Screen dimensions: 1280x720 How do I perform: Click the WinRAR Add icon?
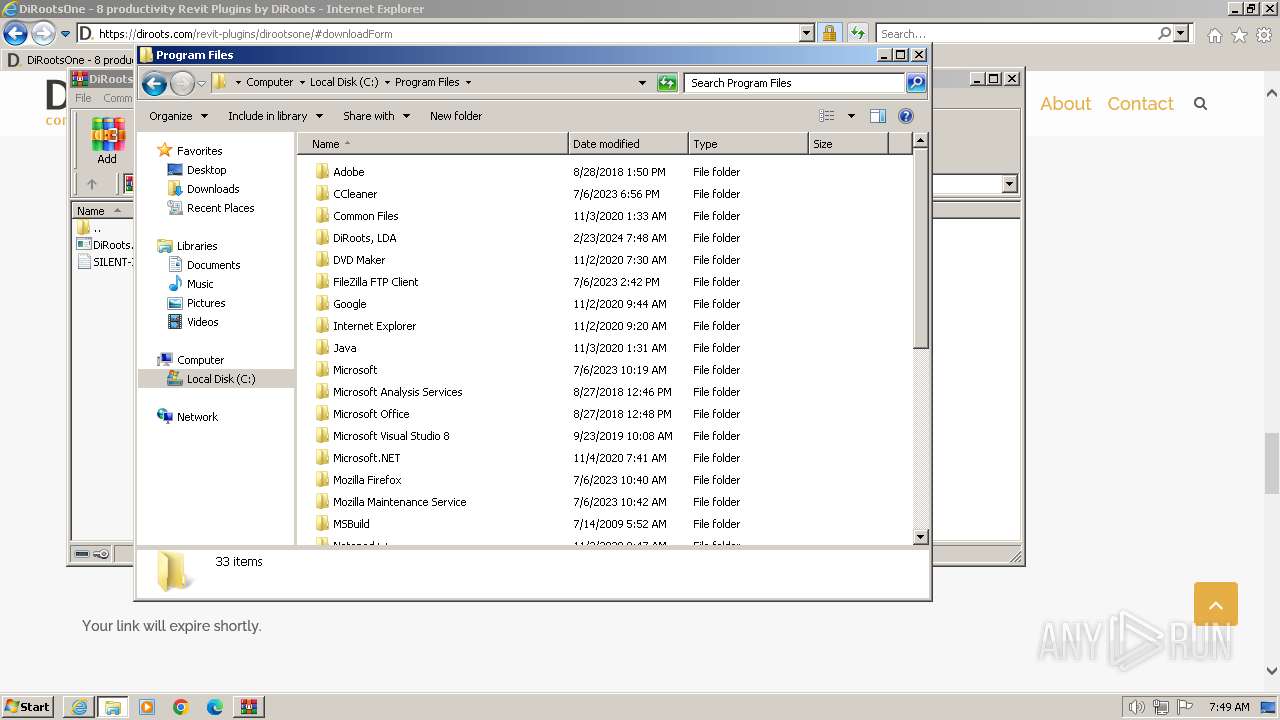107,141
